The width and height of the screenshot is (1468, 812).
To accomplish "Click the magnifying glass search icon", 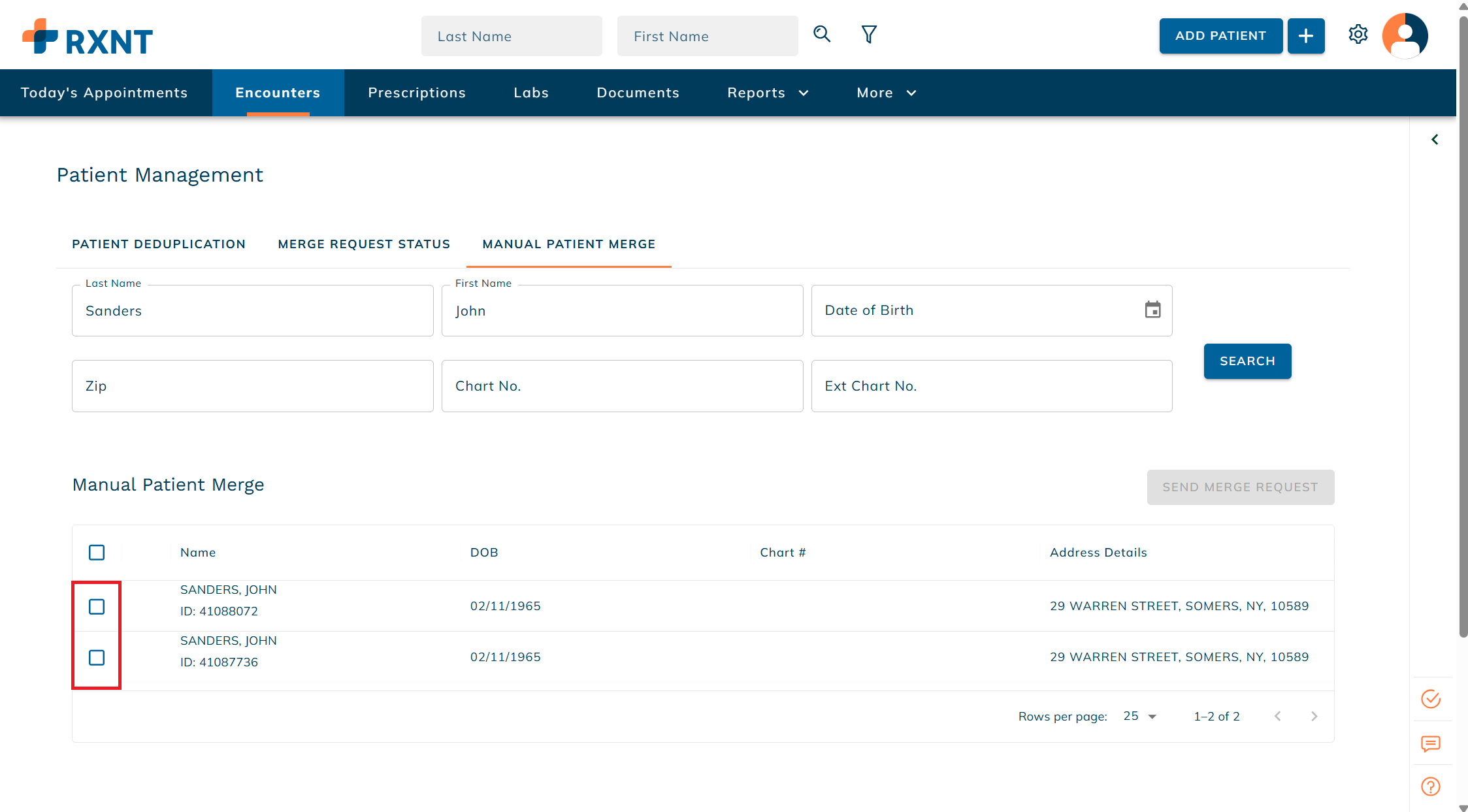I will [x=822, y=35].
